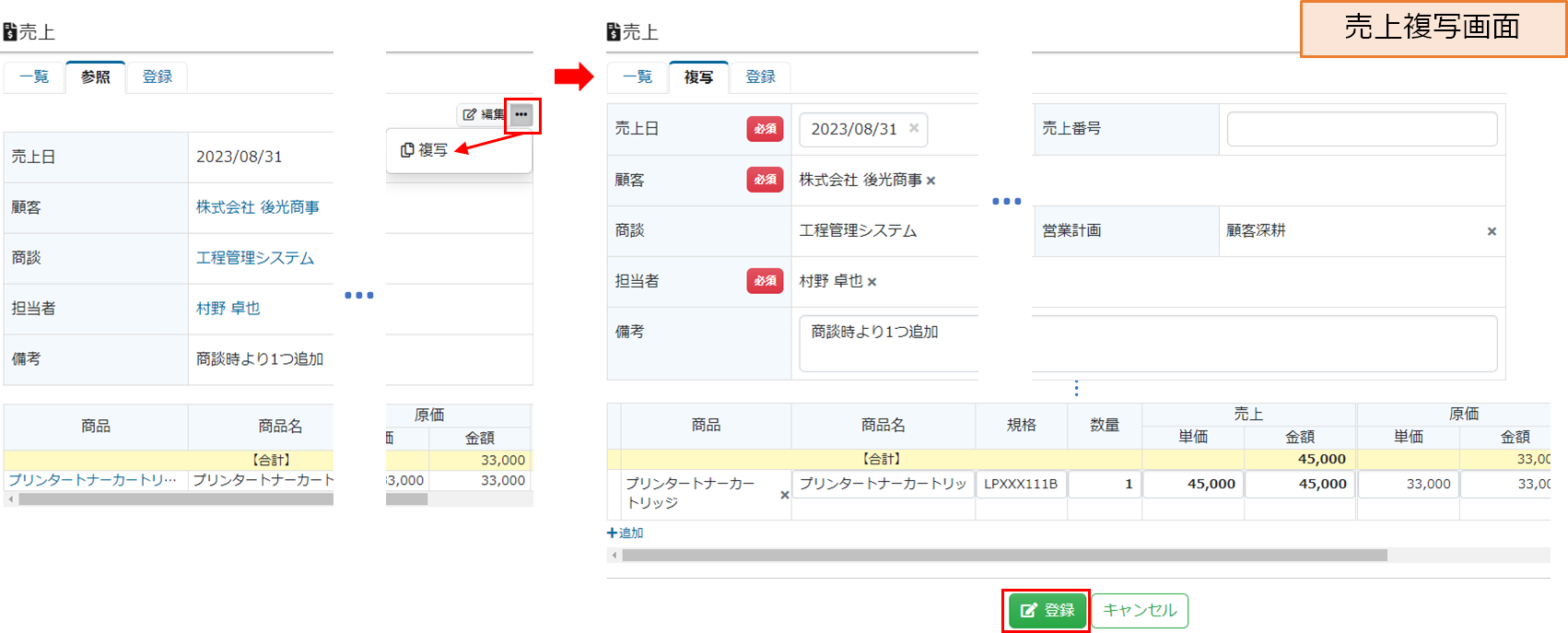
Task: Click the scrollbar's left arrow in copy screen
Action: (x=614, y=555)
